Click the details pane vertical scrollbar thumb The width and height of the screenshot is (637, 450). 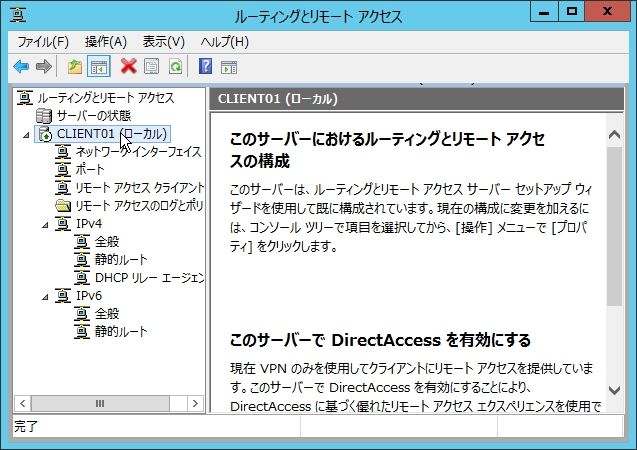615,227
